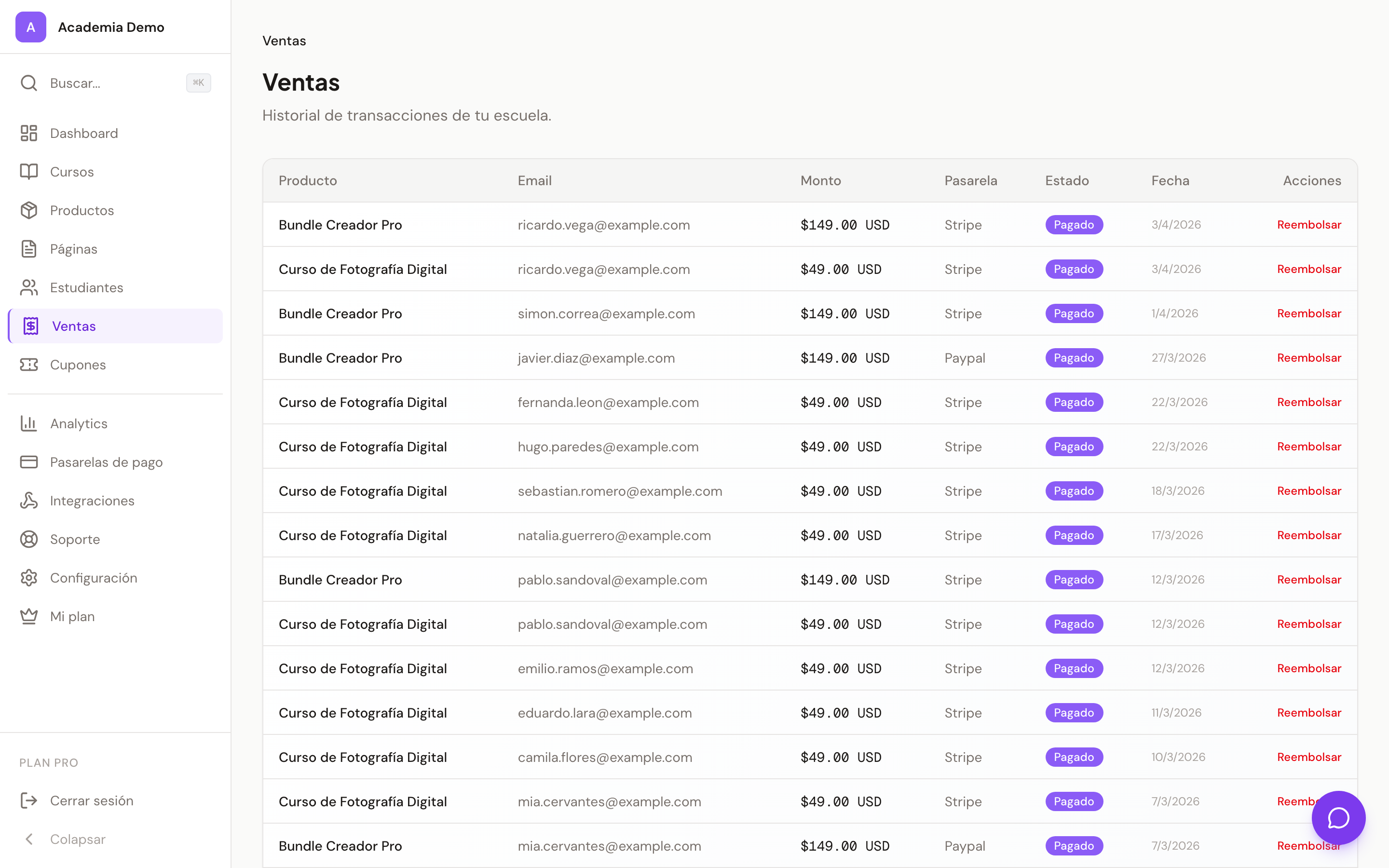The width and height of the screenshot is (1389, 868).
Task: Reembolsar the Bundle Creador Pro purchase by ricardo.vega
Action: [1309, 224]
